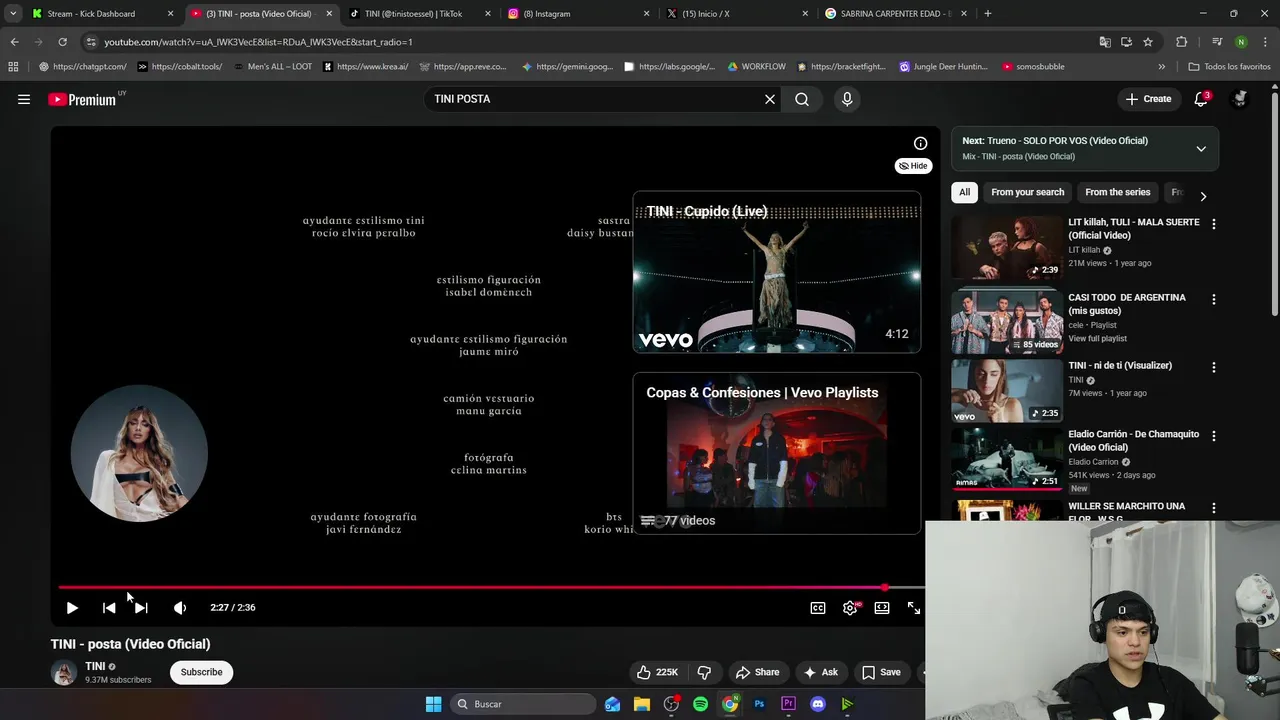This screenshot has width=1280, height=720.
Task: Switch to Instagram browser tab
Action: click(578, 14)
